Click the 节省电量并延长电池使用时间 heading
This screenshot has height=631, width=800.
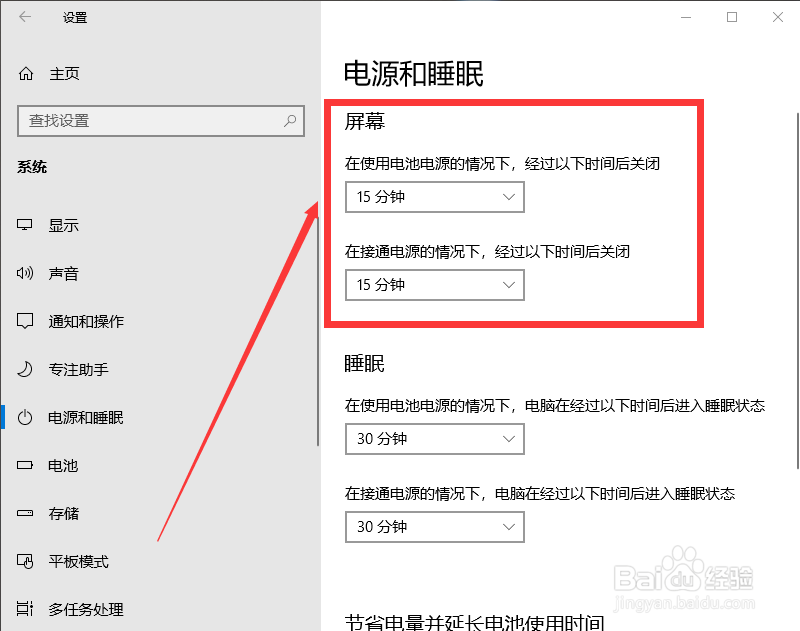[474, 622]
